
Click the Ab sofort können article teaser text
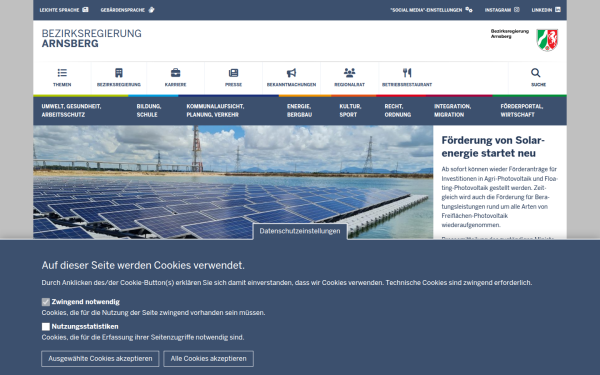click(500, 197)
